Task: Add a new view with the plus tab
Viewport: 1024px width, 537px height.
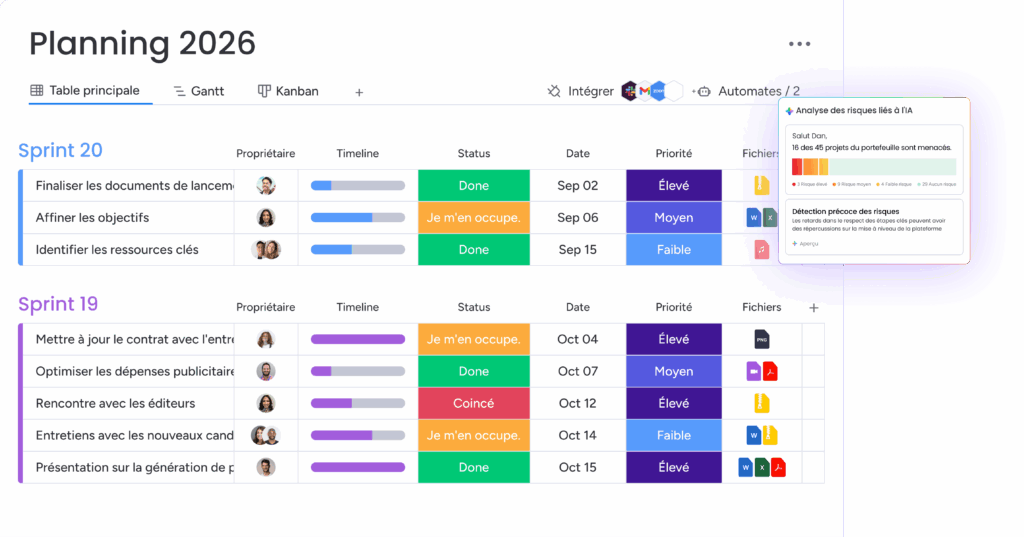Action: (x=359, y=92)
